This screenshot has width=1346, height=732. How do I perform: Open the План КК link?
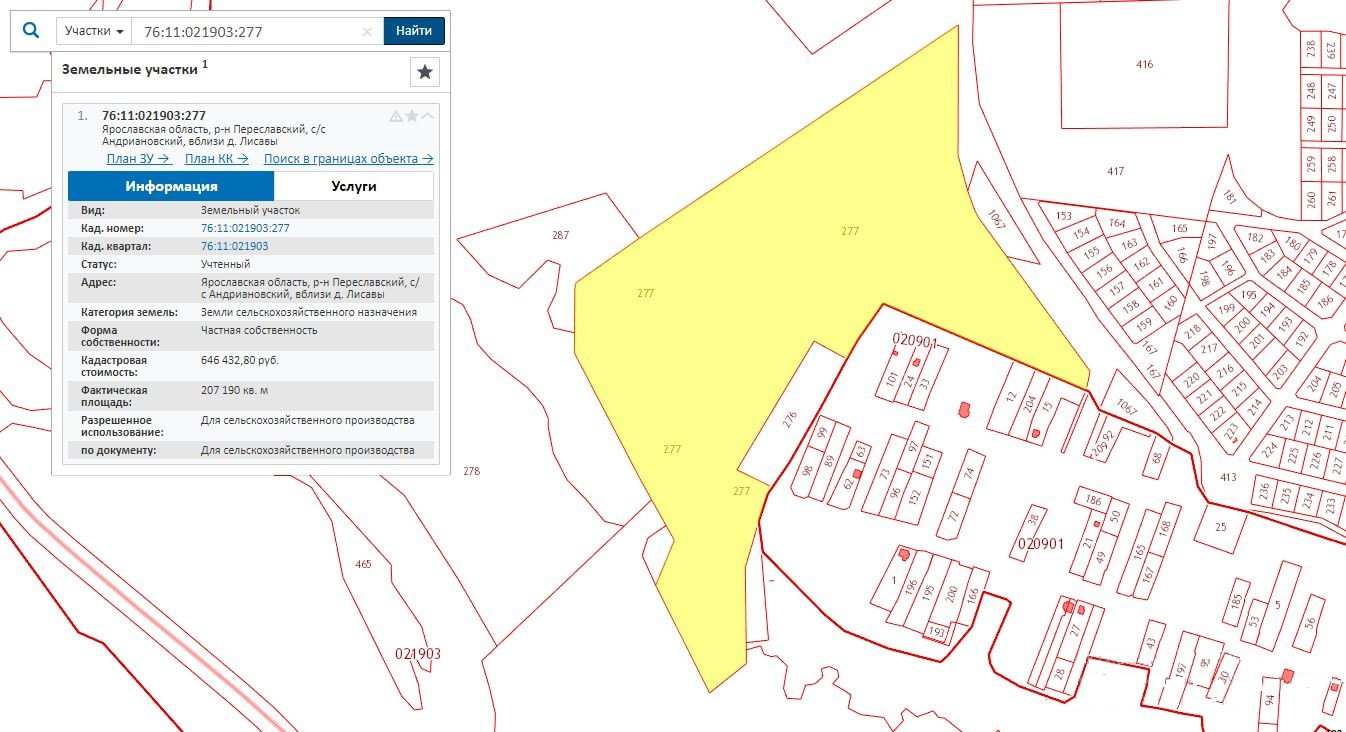click(217, 159)
